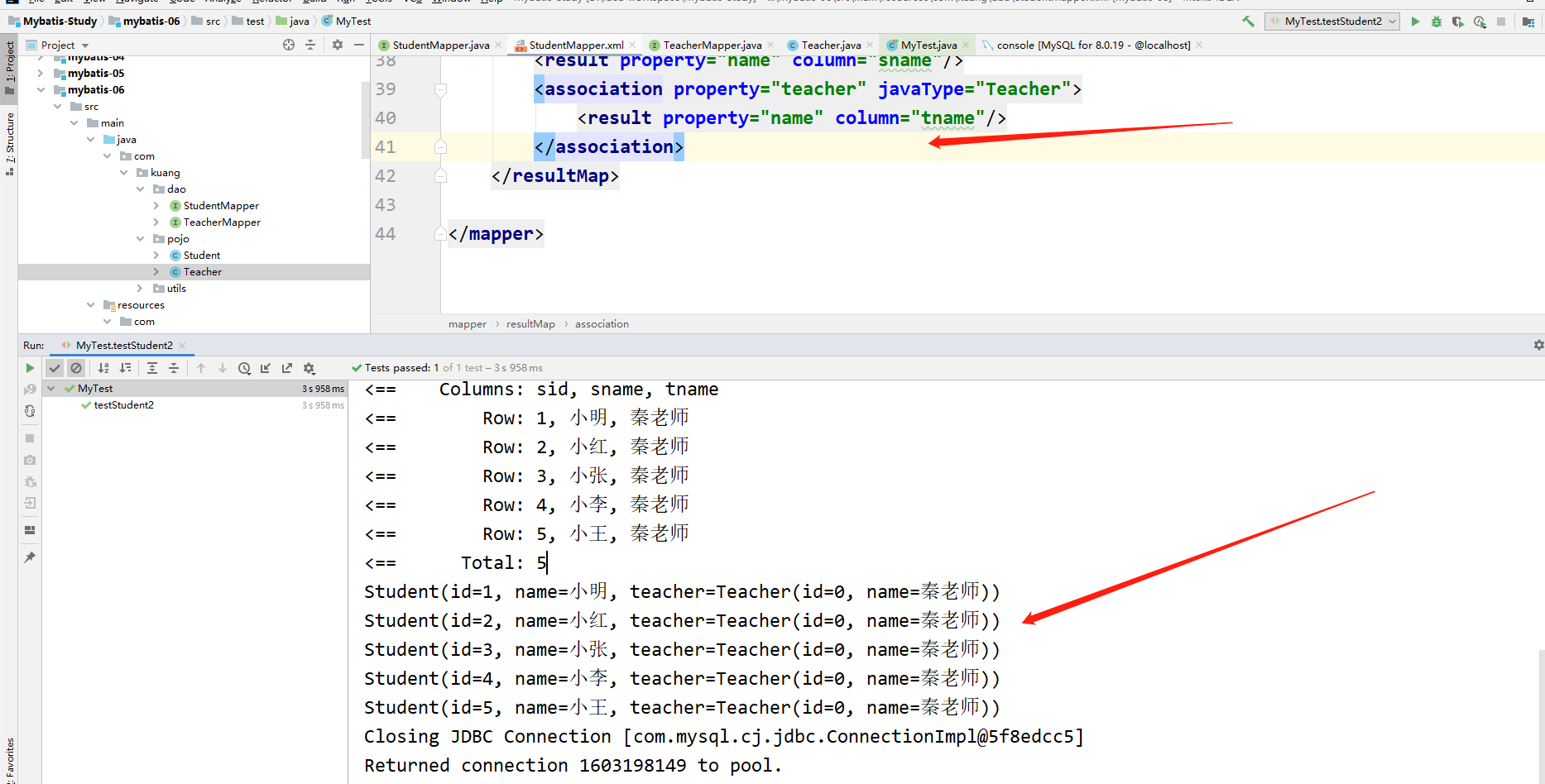Viewport: 1545px width, 784px height.
Task: Open the Favorites tool window tab
Action: coord(9,759)
